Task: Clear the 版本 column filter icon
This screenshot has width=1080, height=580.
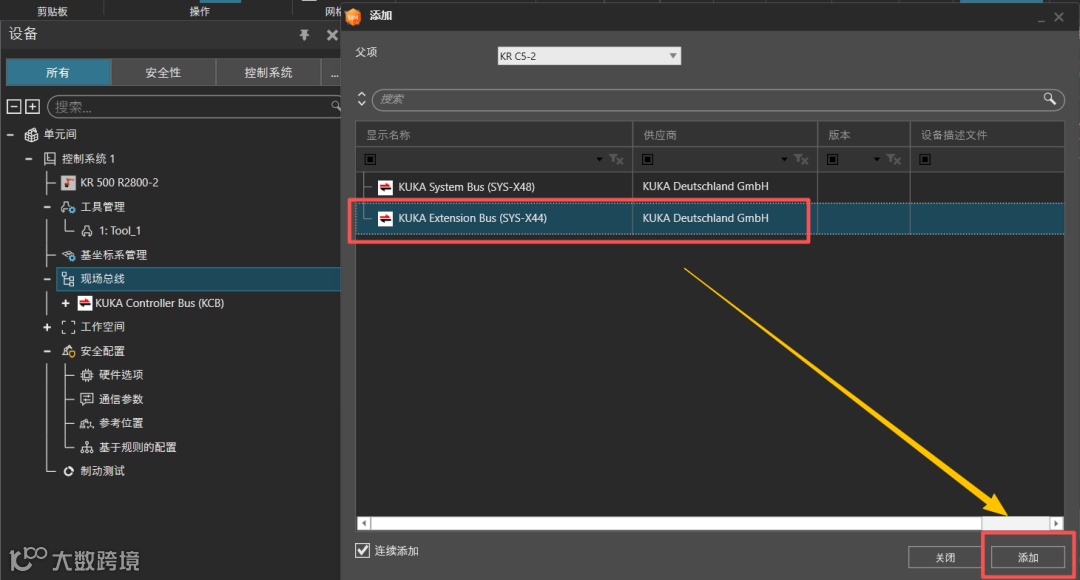Action: [x=894, y=159]
